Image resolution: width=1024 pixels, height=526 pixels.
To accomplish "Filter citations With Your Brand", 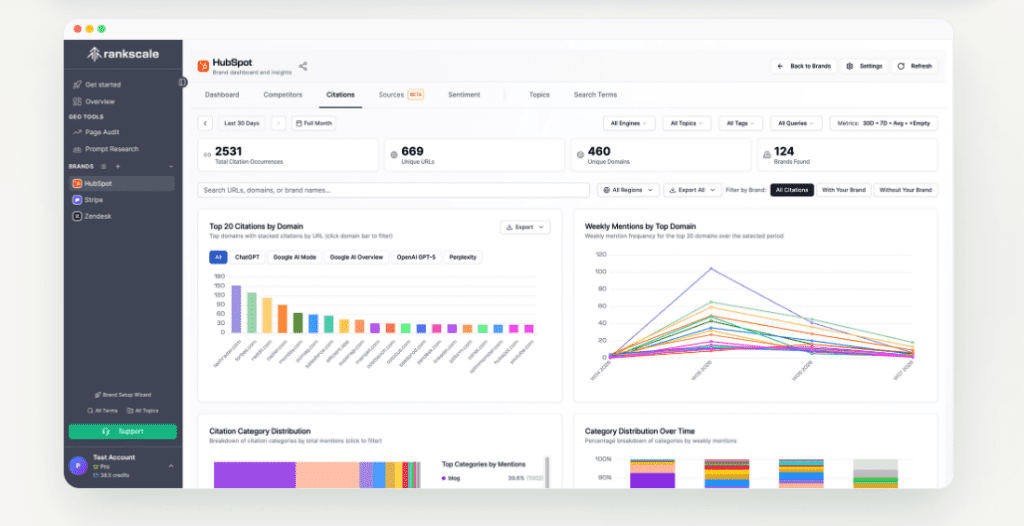I will click(844, 190).
